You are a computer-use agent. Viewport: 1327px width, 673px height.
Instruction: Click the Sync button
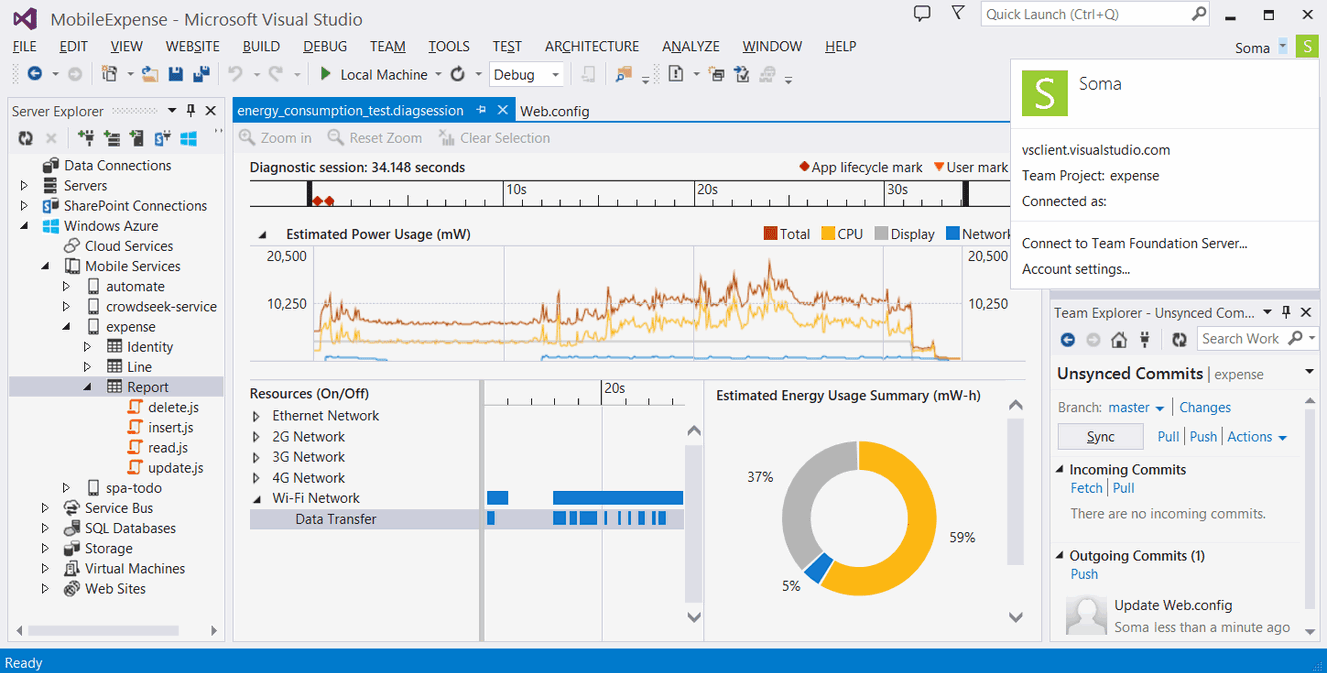1100,437
